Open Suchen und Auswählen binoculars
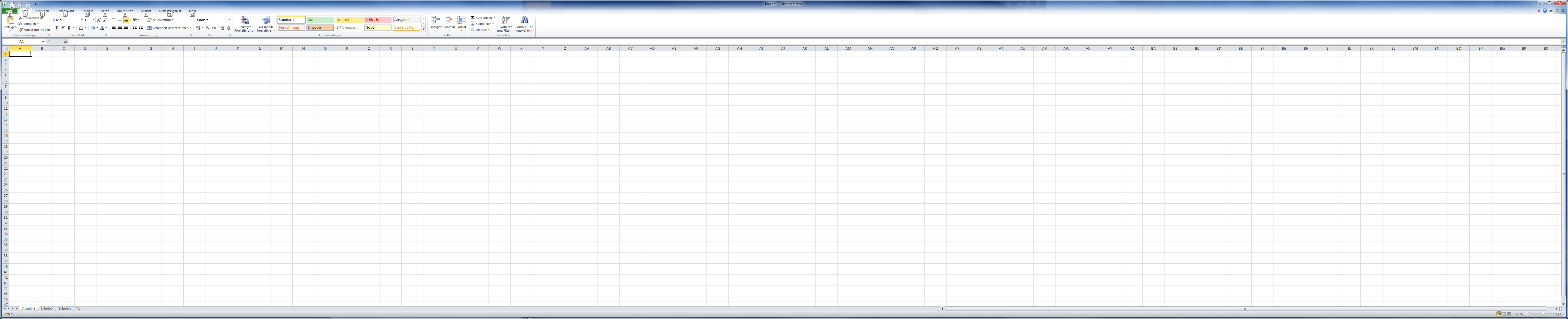 (x=524, y=24)
